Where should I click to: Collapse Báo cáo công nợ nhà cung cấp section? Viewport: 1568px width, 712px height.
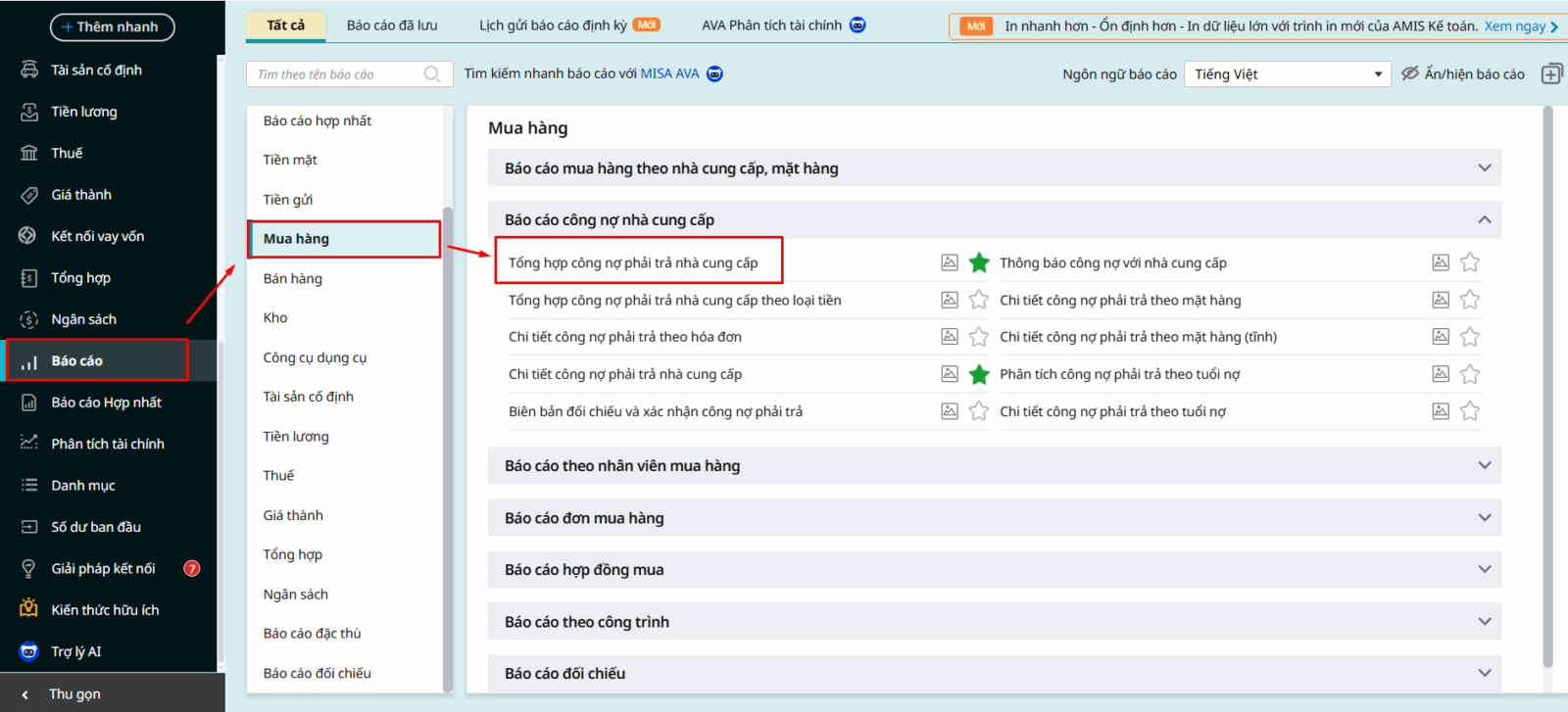(x=1484, y=220)
